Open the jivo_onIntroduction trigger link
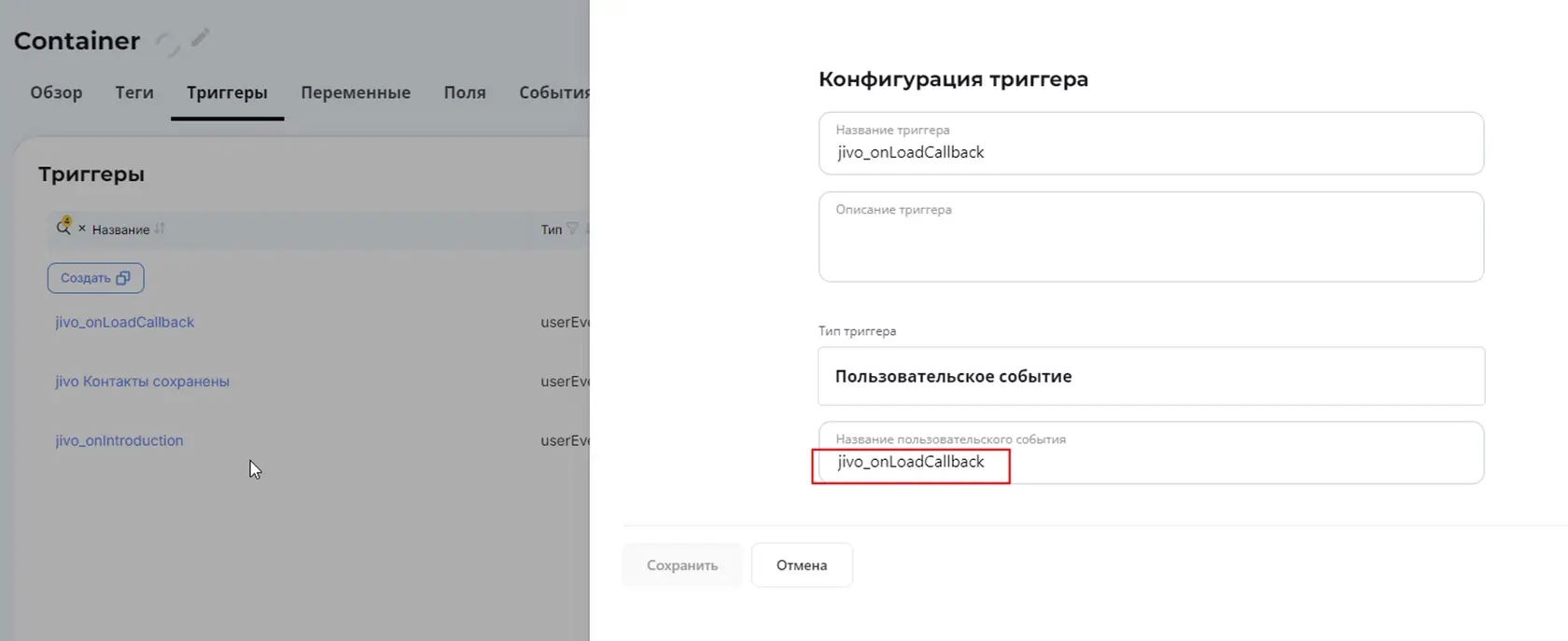Screen dimensions: 1568x641 tap(119, 440)
